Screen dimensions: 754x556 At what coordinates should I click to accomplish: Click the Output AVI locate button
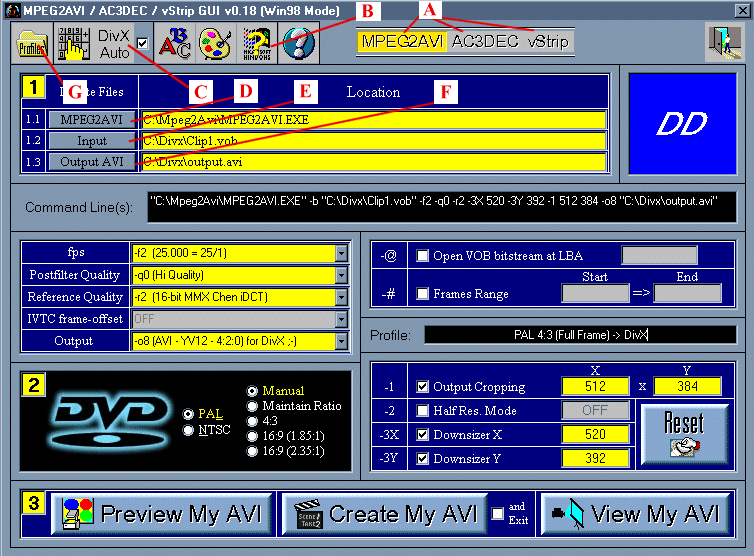pos(91,162)
